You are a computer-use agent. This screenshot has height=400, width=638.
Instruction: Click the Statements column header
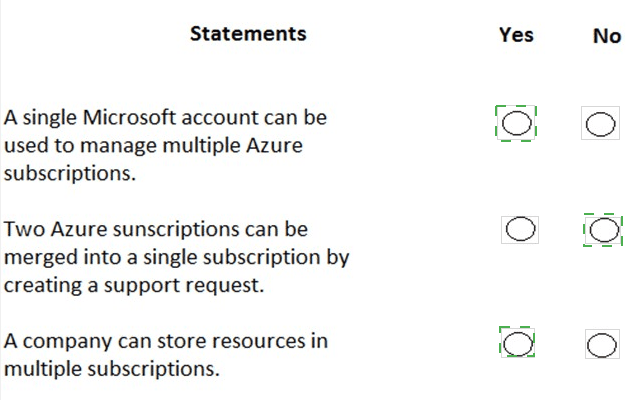click(x=248, y=34)
